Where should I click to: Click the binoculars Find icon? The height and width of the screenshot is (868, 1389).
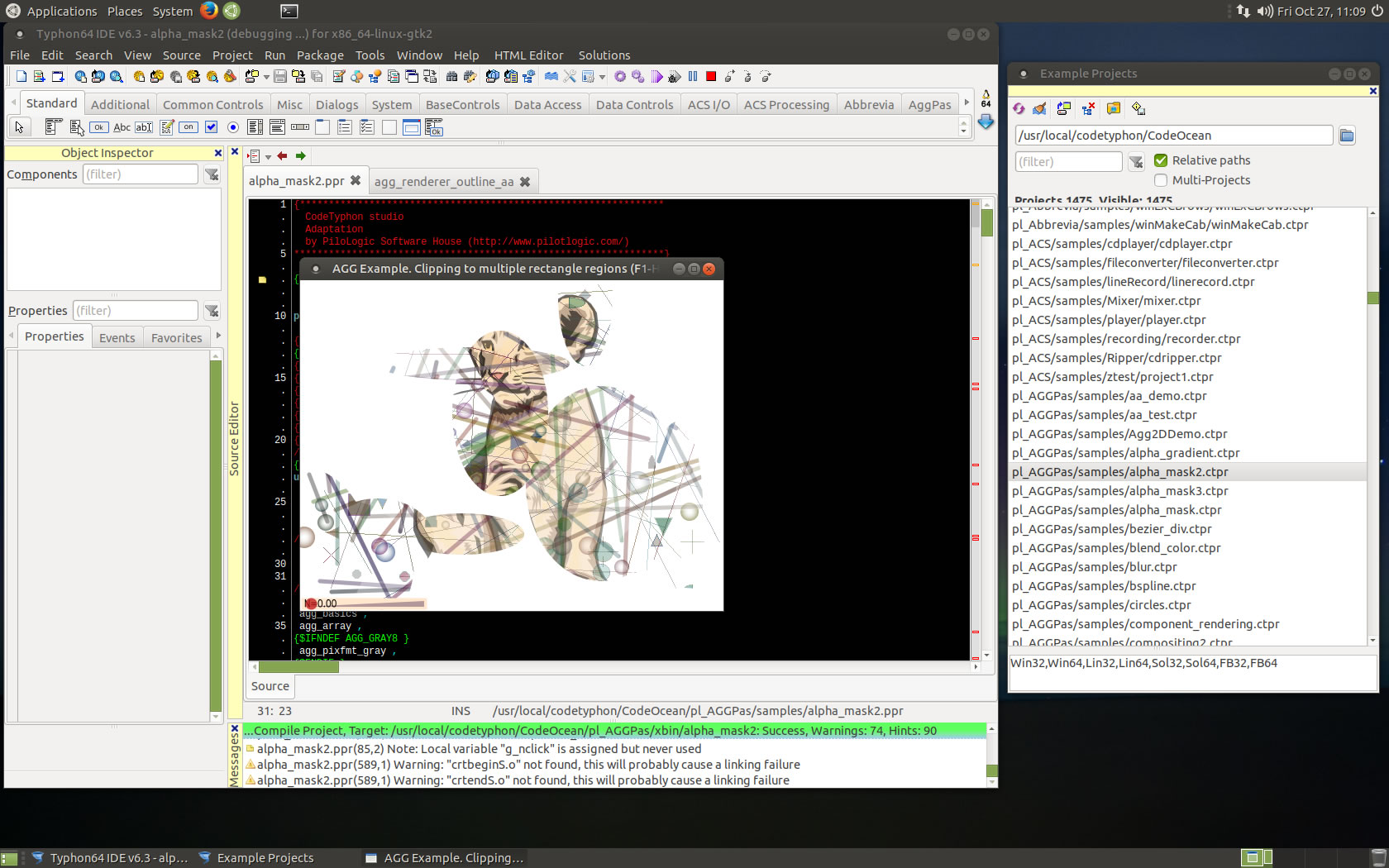451,77
